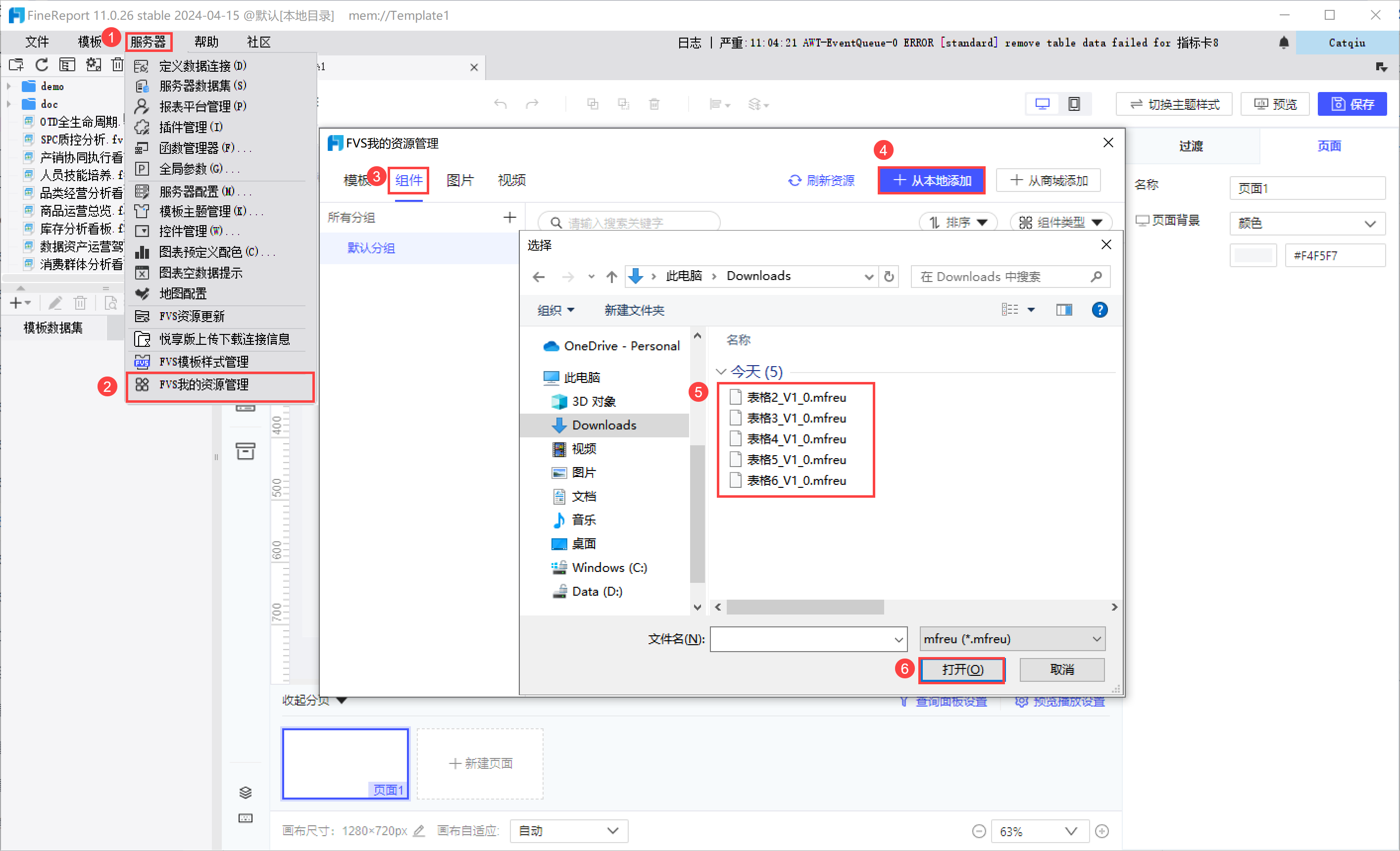Select FVS资源更新 menu entry
The image size is (1400, 851).
(x=192, y=316)
